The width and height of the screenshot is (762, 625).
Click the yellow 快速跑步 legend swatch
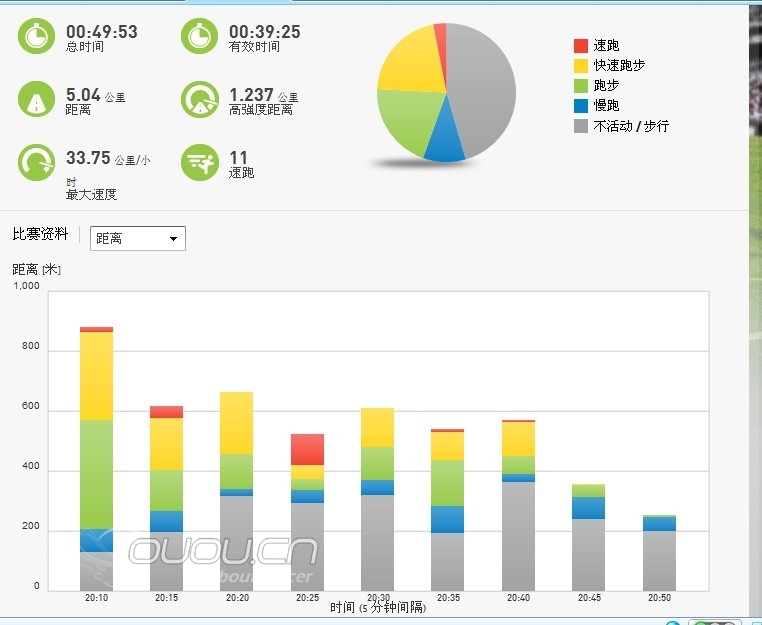click(581, 66)
